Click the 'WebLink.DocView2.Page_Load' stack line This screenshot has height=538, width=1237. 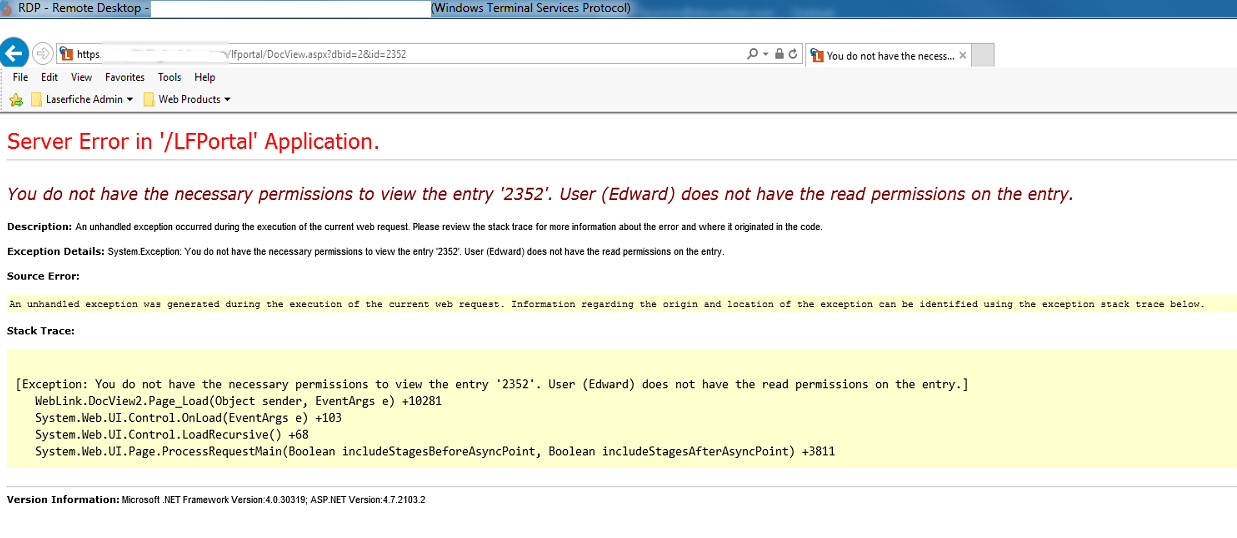point(238,401)
